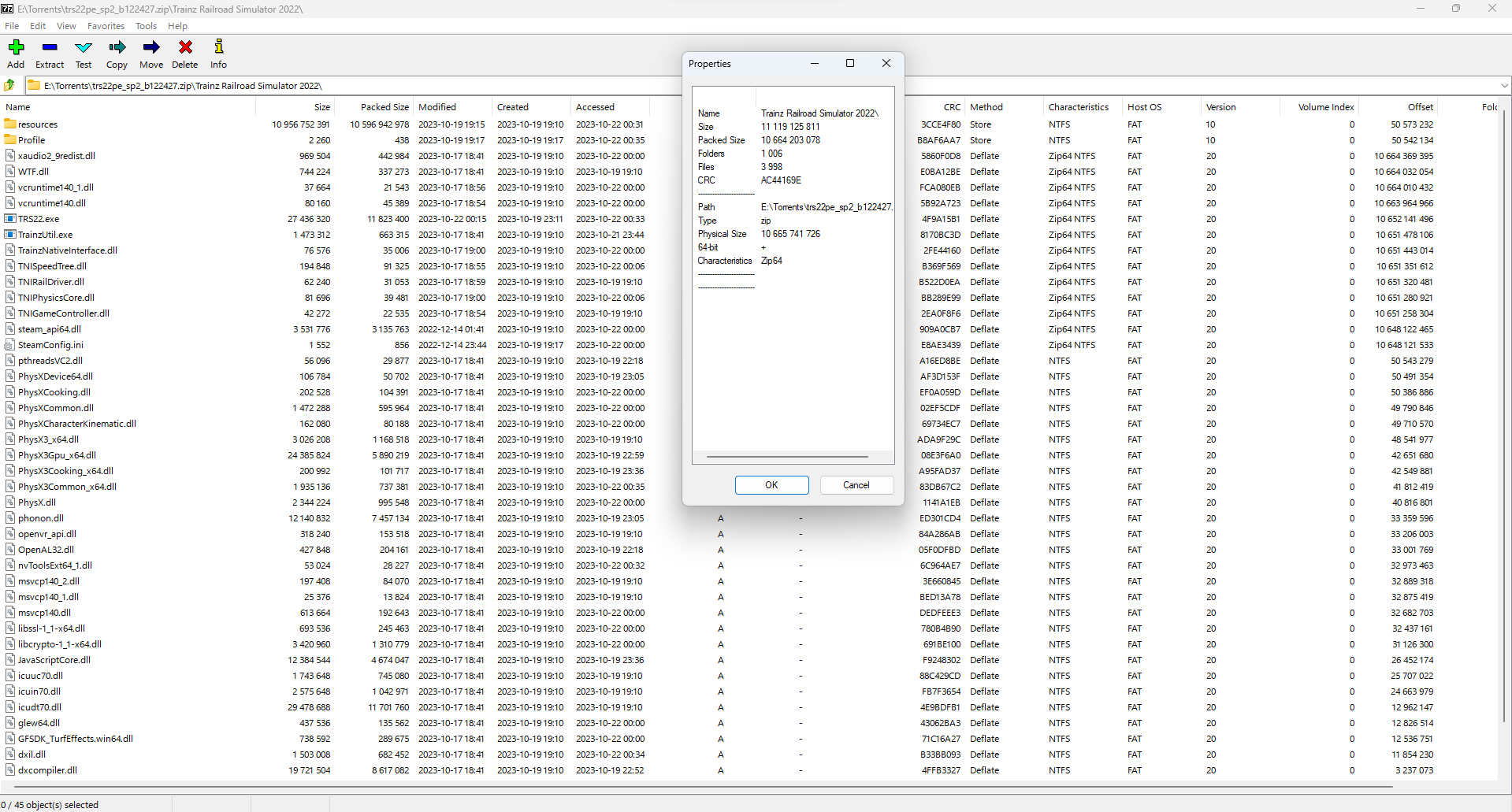Select the steam_api64.dll file icon
This screenshot has height=812, width=1512.
10,328
